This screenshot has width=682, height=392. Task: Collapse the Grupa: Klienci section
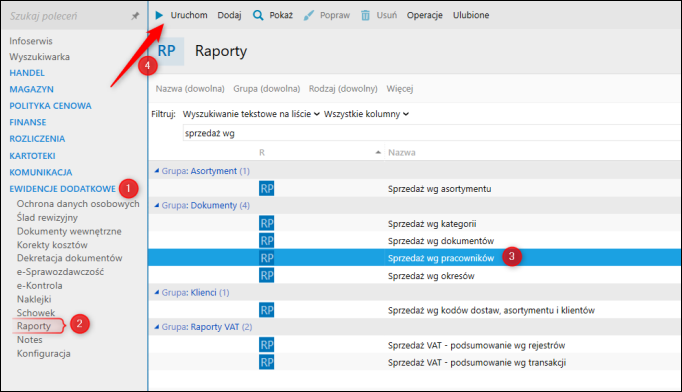(x=157, y=292)
